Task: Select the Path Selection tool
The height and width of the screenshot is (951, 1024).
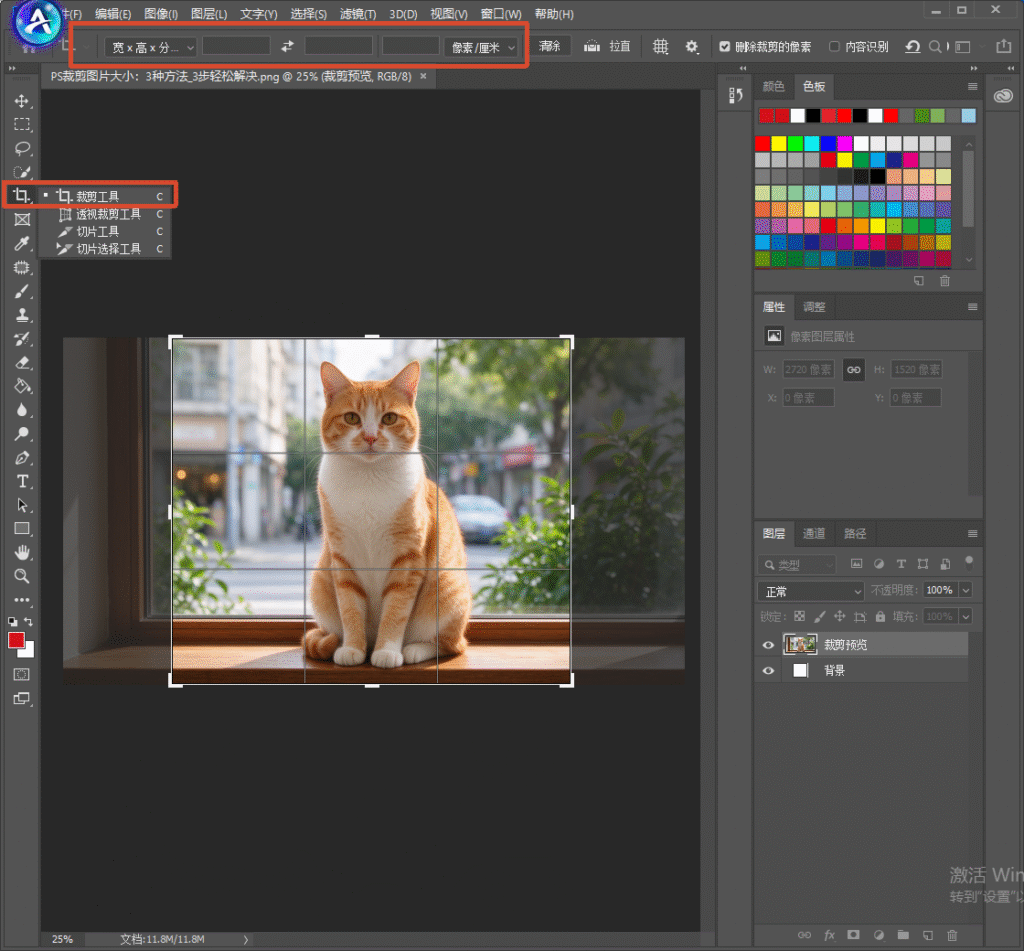Action: pos(22,505)
